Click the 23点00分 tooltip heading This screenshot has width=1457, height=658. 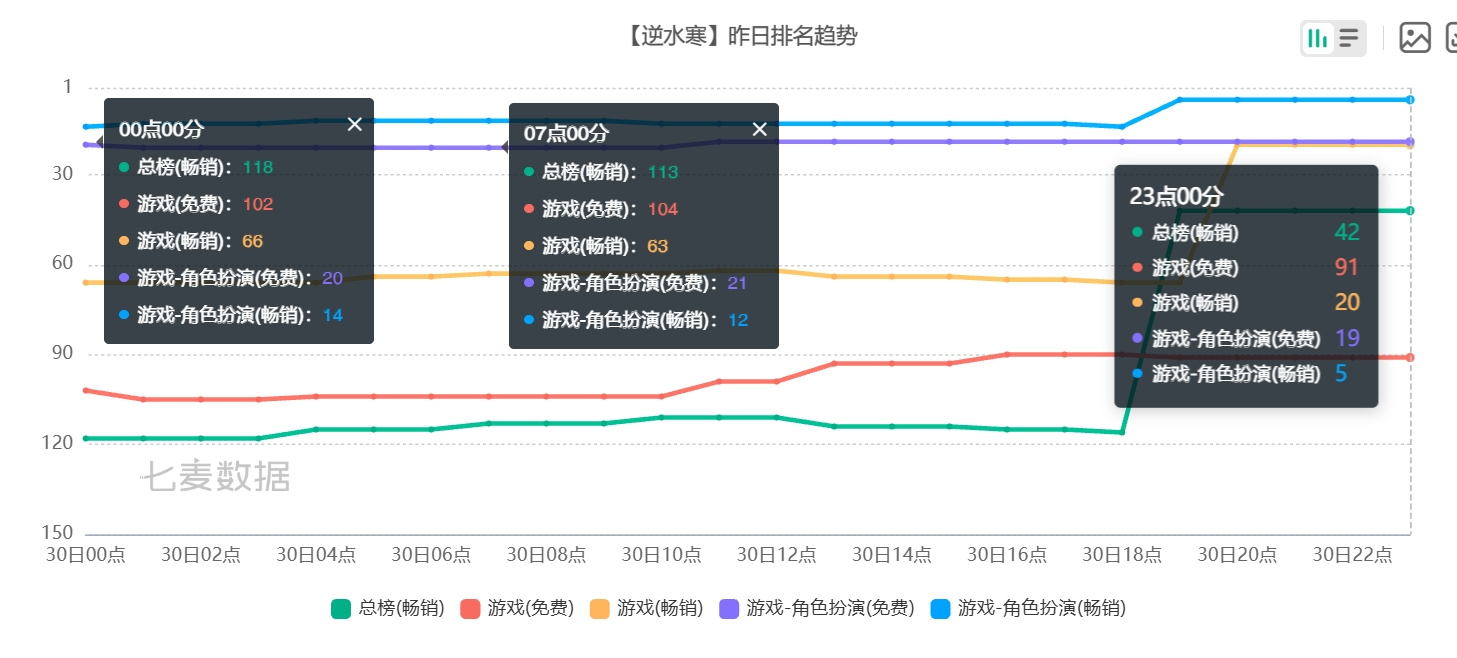coord(1176,196)
